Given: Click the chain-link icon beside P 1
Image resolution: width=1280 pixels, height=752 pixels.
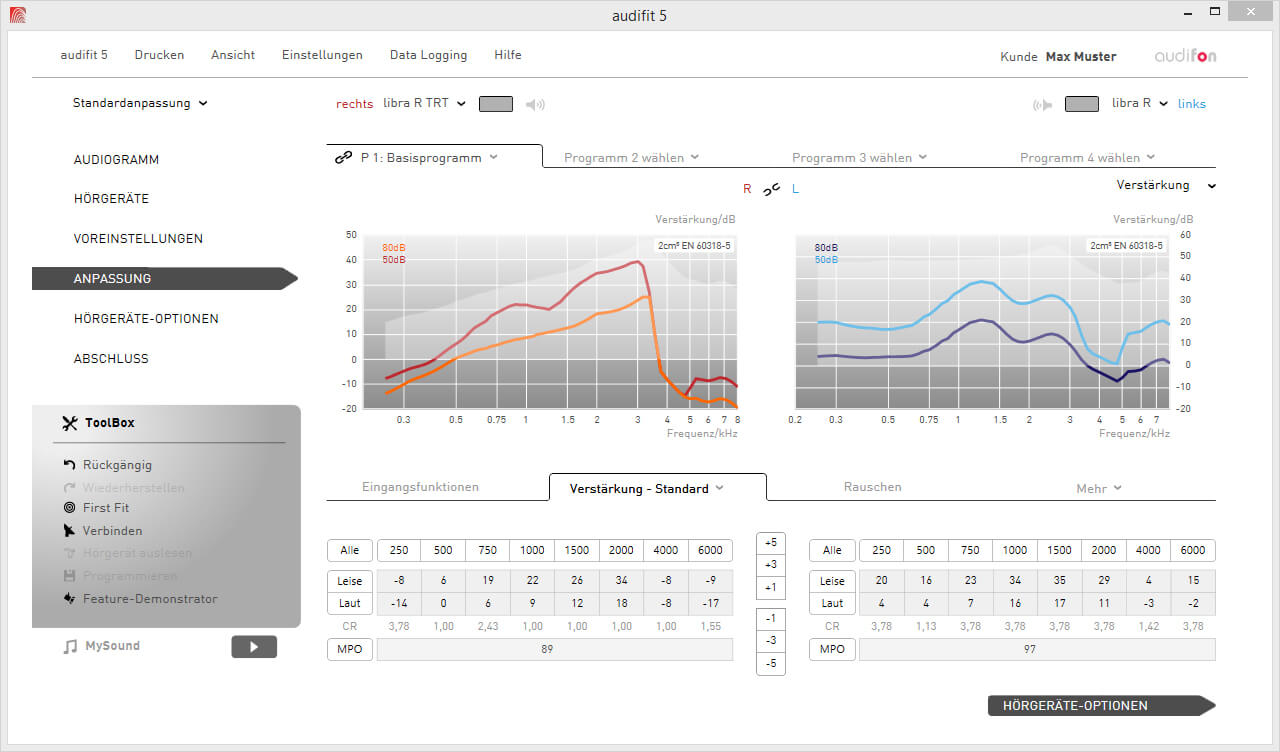Looking at the screenshot, I should (x=343, y=158).
